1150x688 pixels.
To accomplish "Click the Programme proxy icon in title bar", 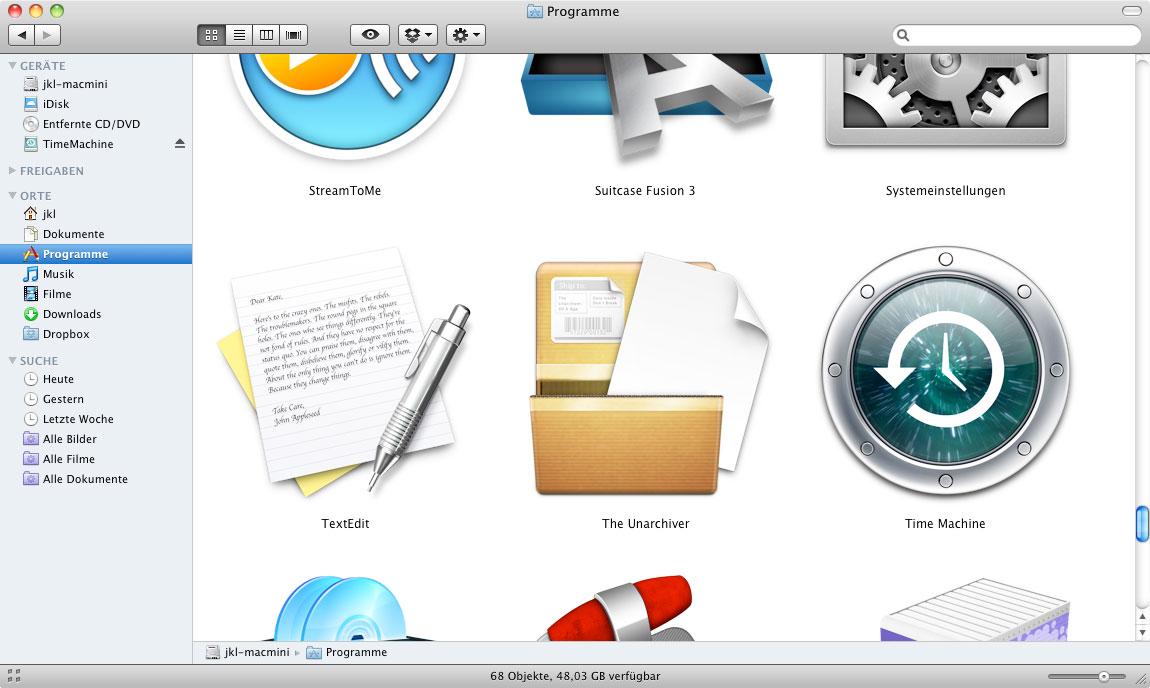I will click(535, 12).
